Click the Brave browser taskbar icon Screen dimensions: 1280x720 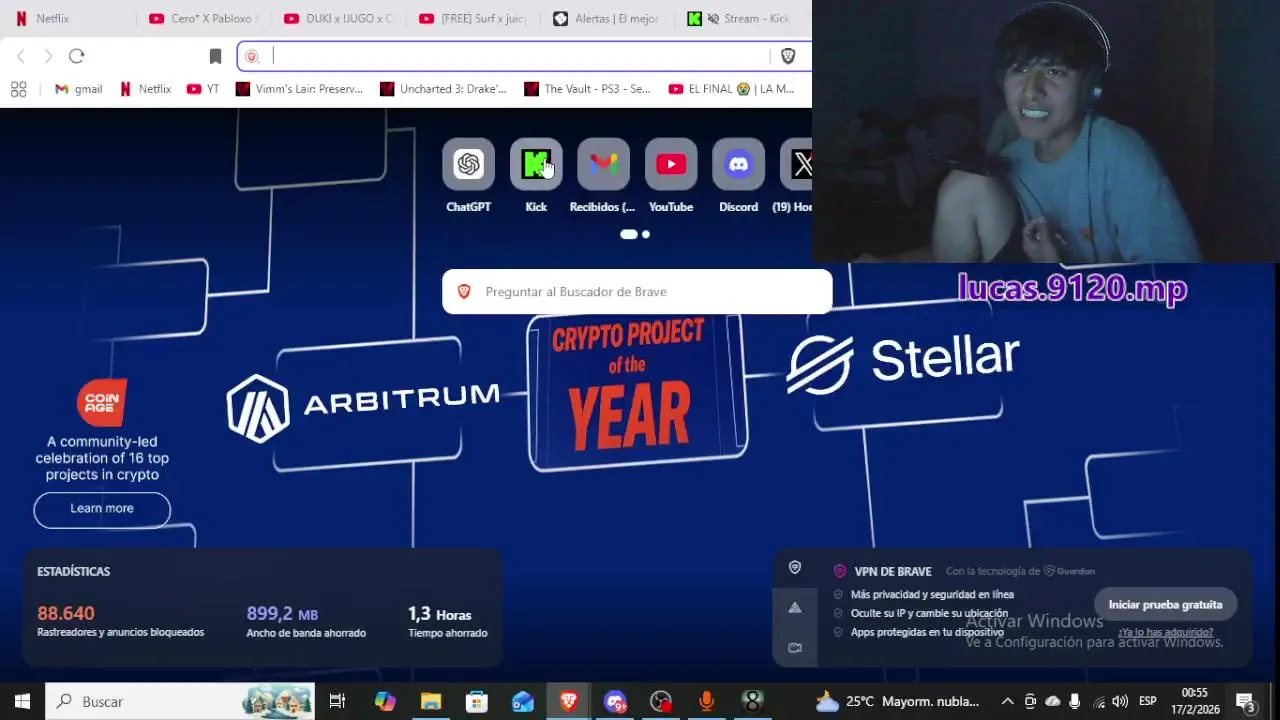(x=569, y=702)
